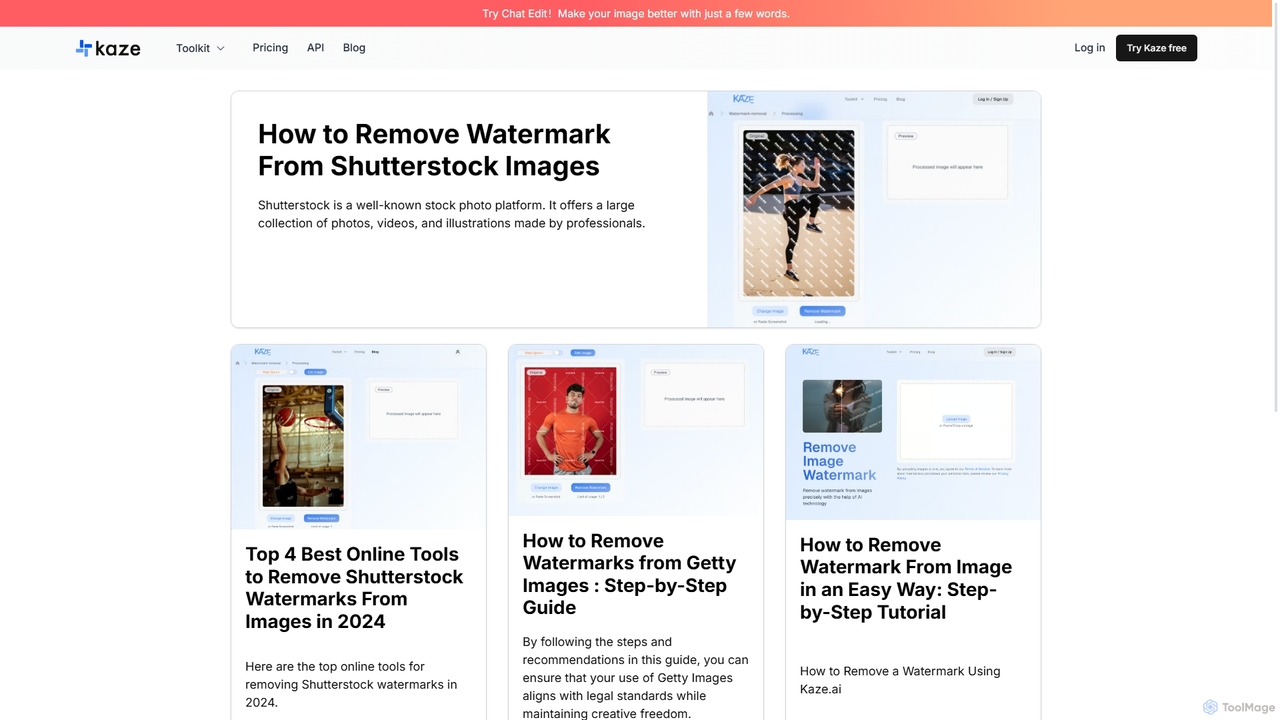Viewport: 1280px width, 720px height.
Task: Open Getty Images step-by-step guide article
Action: click(x=629, y=574)
